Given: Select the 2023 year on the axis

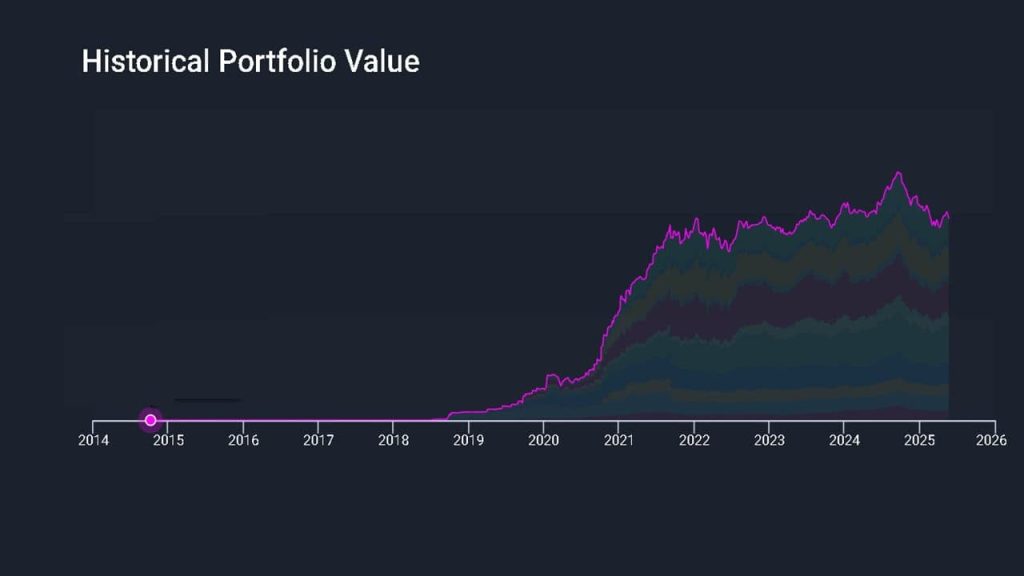Looking at the screenshot, I should click(x=769, y=440).
